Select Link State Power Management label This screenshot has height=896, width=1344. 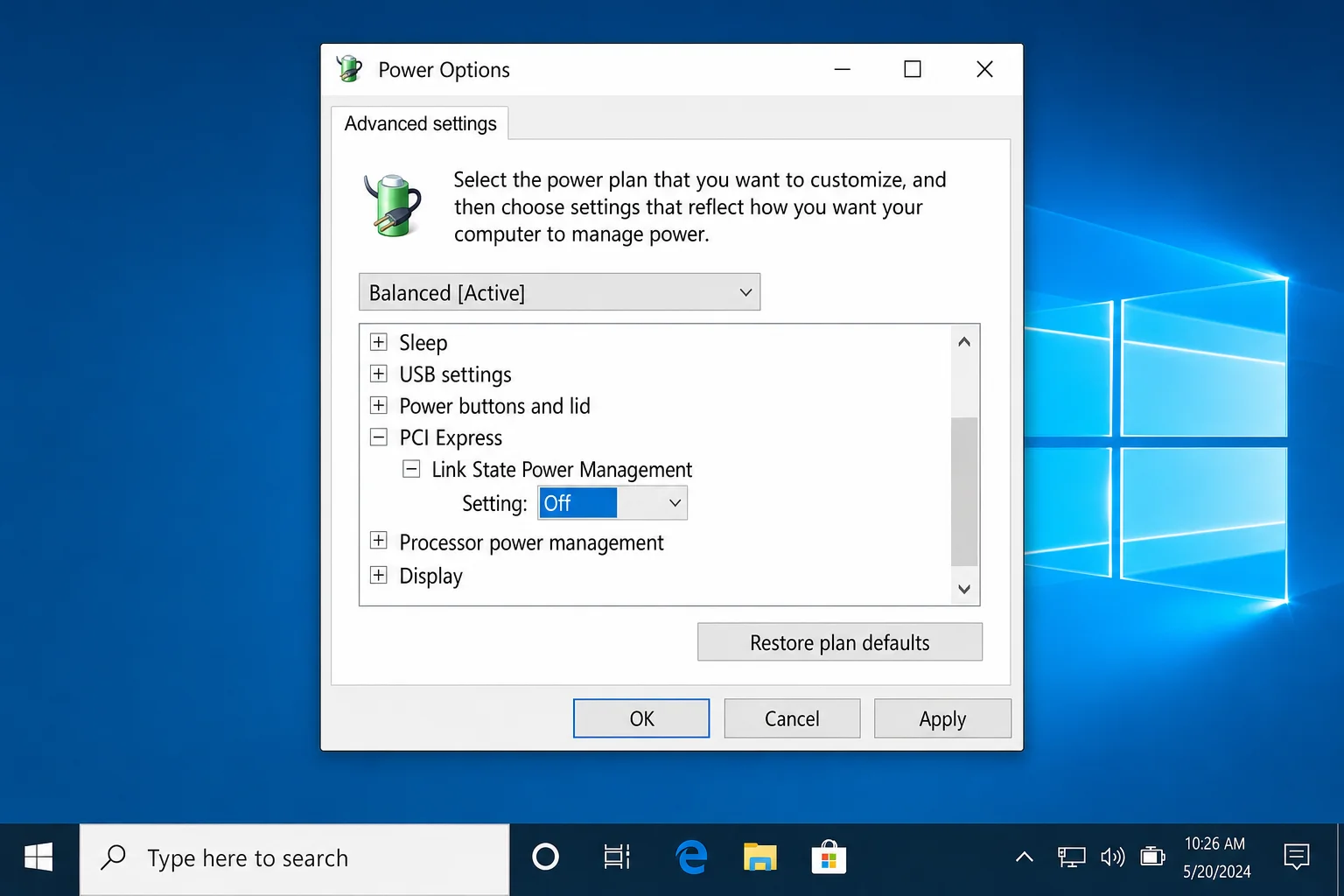tap(562, 470)
